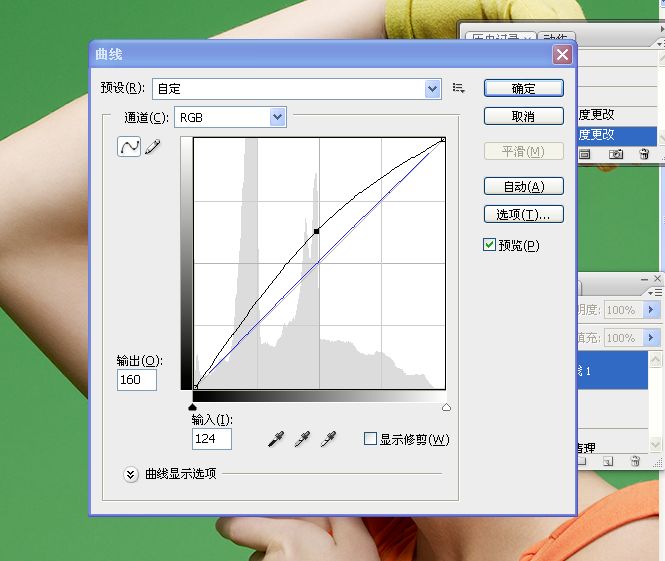
Task: Click the Layers panel scrollbar down arrow
Action: point(655,444)
